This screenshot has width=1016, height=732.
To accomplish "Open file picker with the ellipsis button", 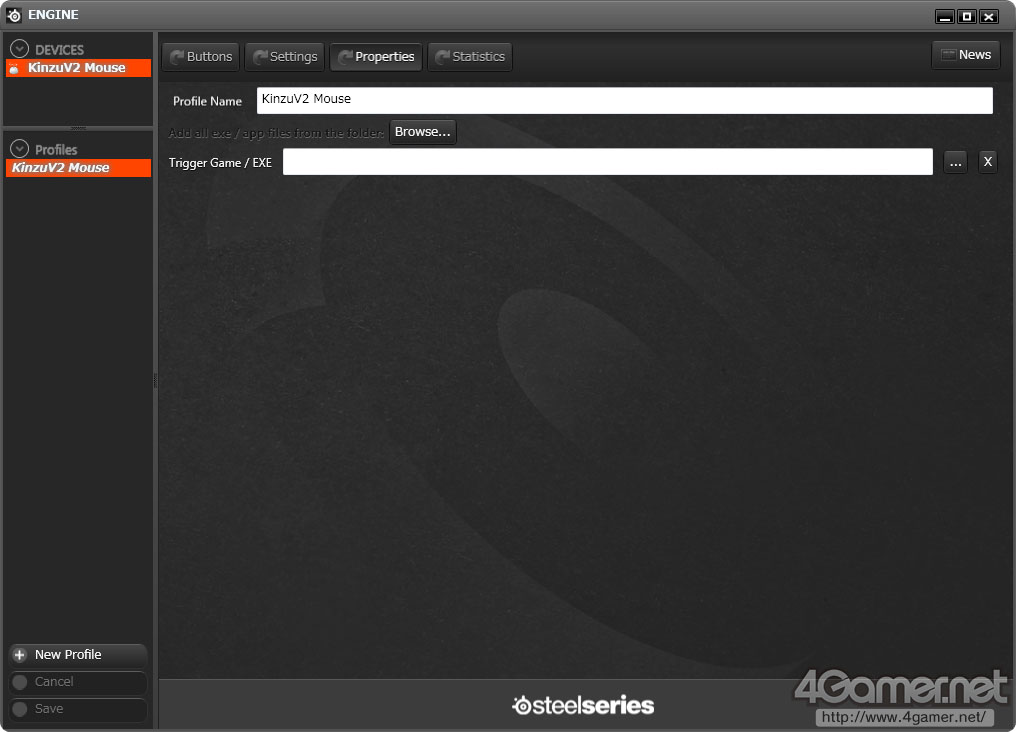I will pyautogui.click(x=955, y=162).
